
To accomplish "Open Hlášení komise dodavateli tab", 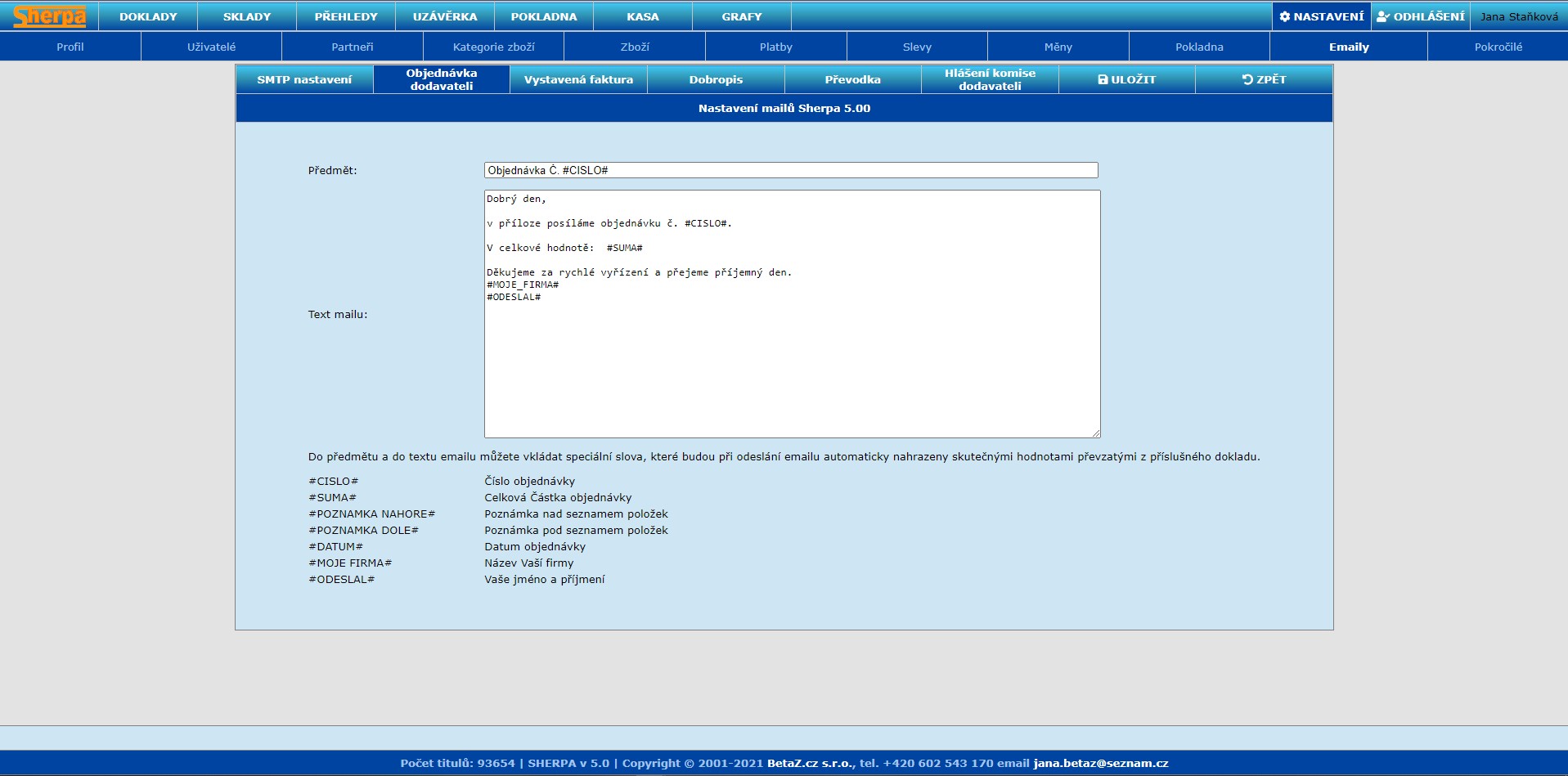I will coord(990,79).
